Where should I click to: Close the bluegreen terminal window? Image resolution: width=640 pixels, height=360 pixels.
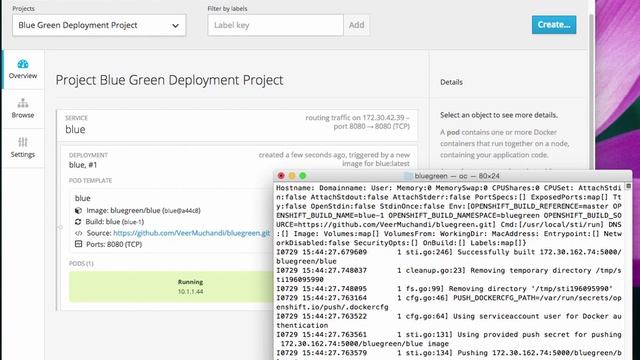pyautogui.click(x=281, y=176)
